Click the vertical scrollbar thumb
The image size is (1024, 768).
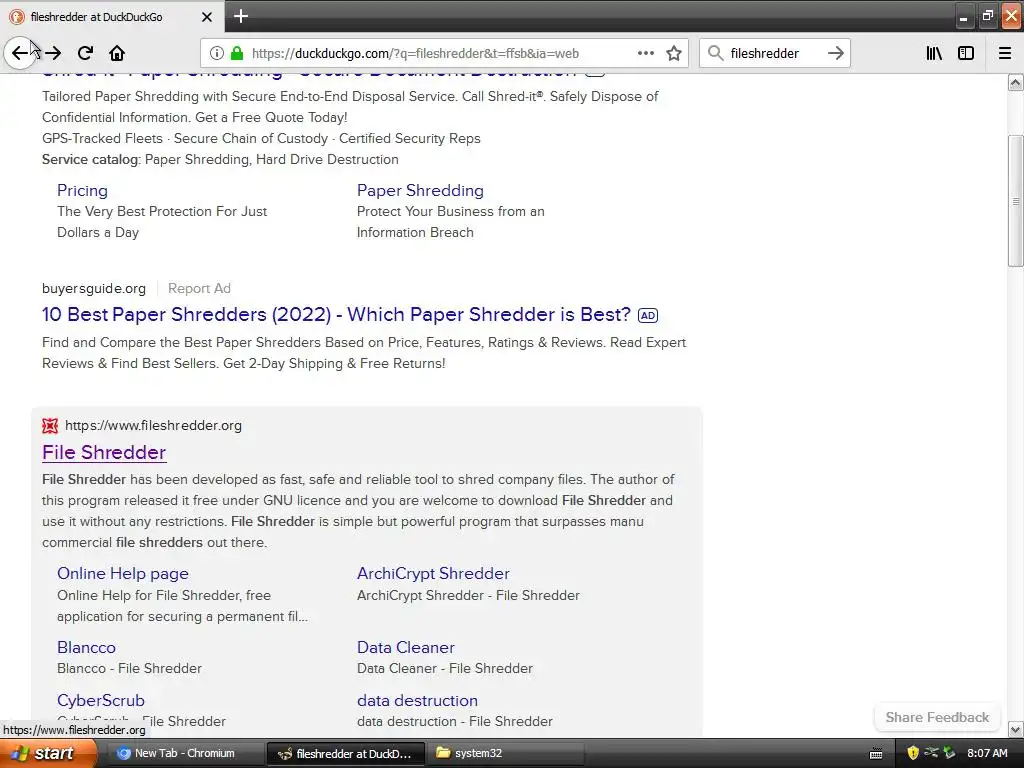click(1016, 200)
